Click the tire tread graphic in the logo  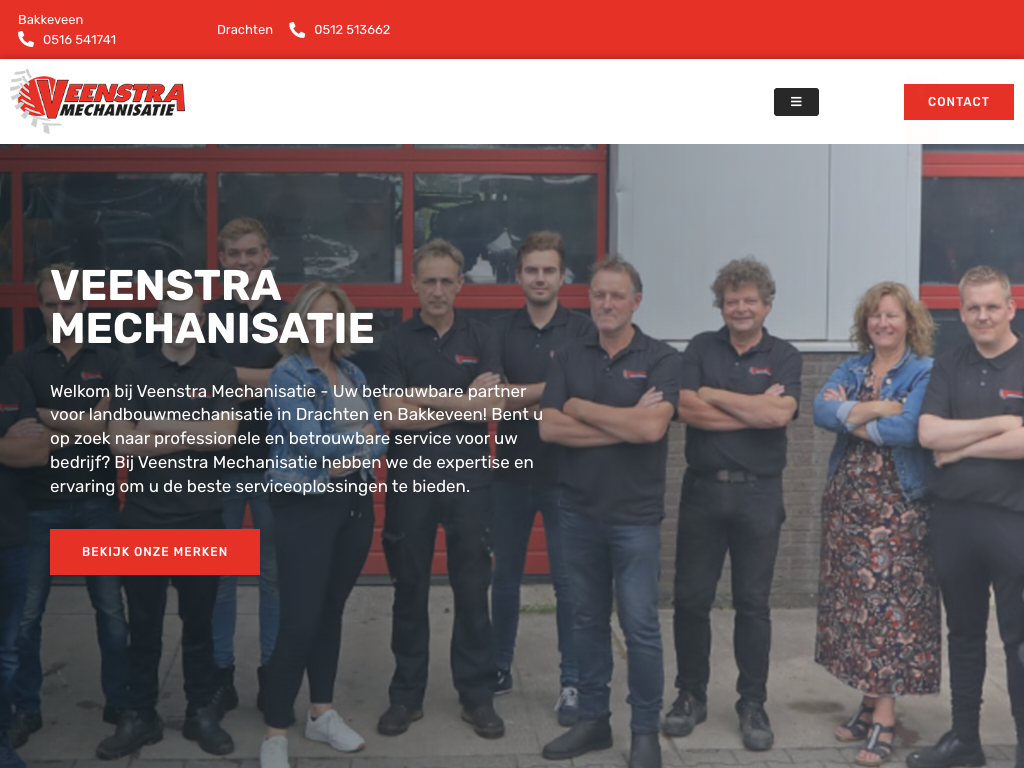click(x=29, y=102)
